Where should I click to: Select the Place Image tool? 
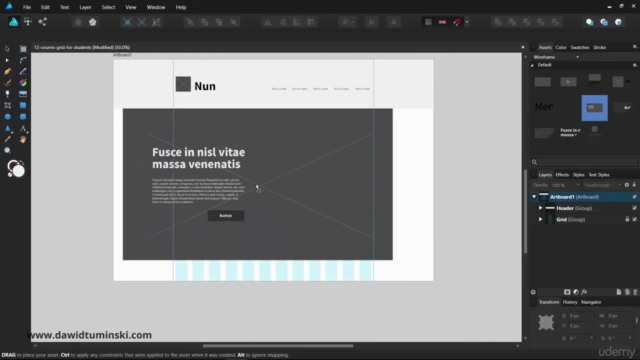[23, 94]
